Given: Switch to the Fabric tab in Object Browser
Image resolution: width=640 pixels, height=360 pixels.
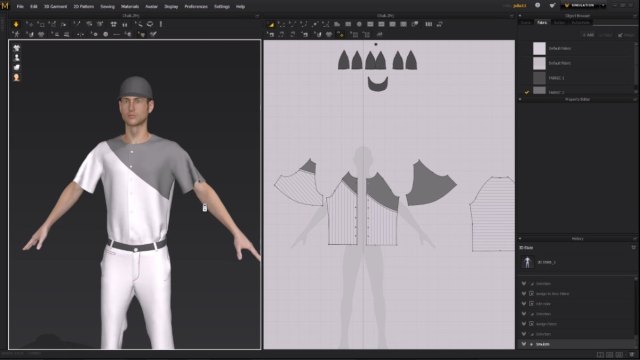Looking at the screenshot, I should click(542, 22).
